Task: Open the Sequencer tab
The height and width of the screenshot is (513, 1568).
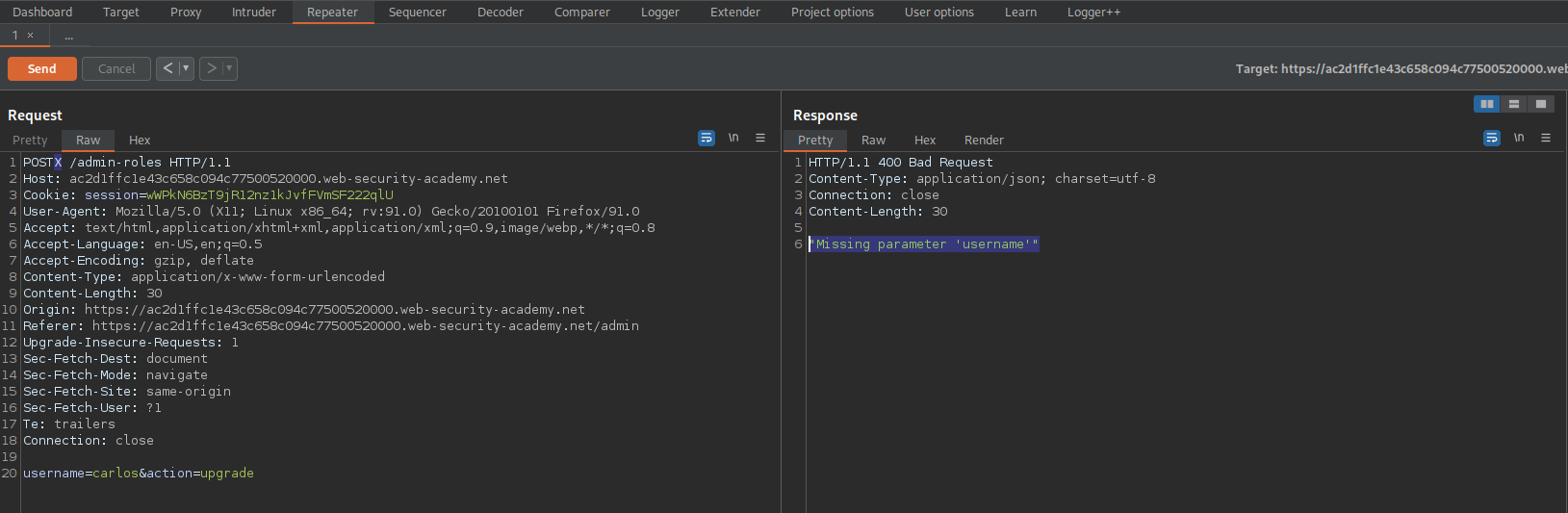Action: point(418,12)
